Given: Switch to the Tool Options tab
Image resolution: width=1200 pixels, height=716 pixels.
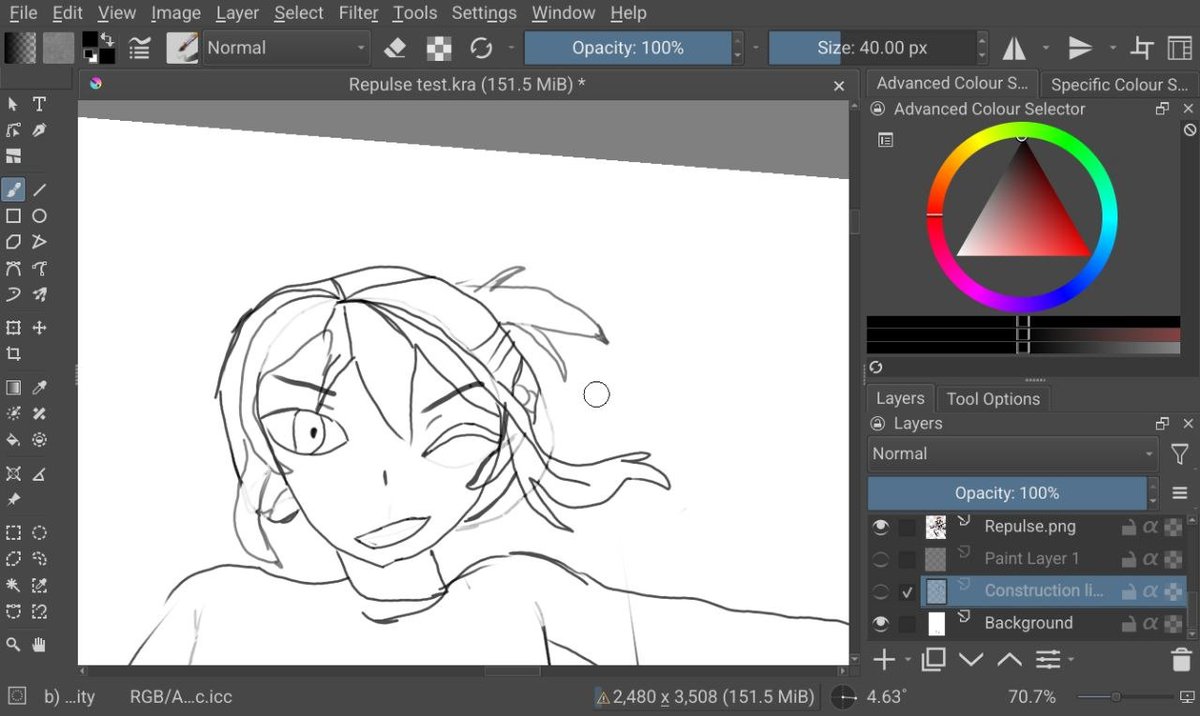Looking at the screenshot, I should (x=993, y=398).
